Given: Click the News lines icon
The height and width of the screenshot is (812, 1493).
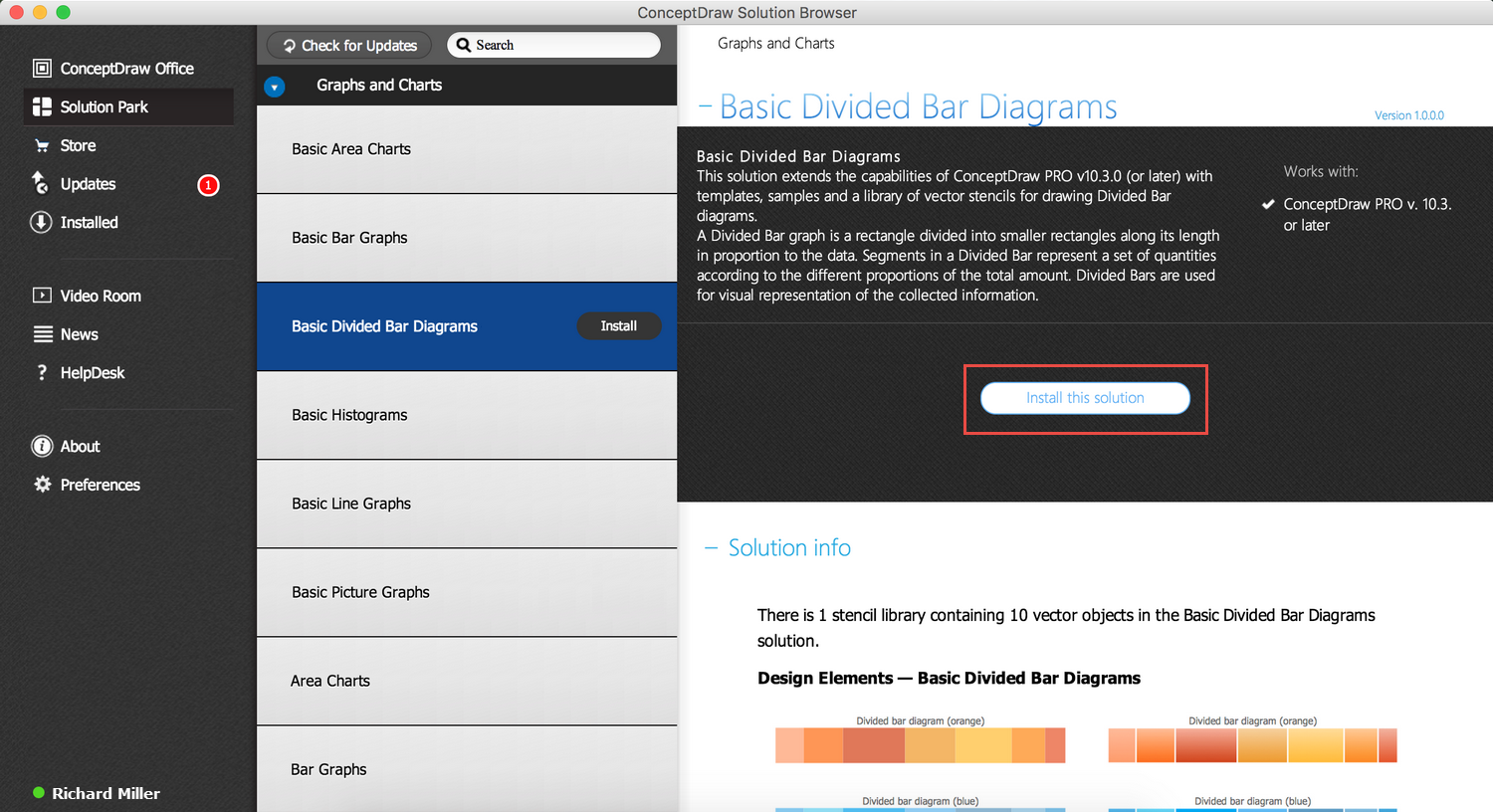Looking at the screenshot, I should pyautogui.click(x=43, y=334).
